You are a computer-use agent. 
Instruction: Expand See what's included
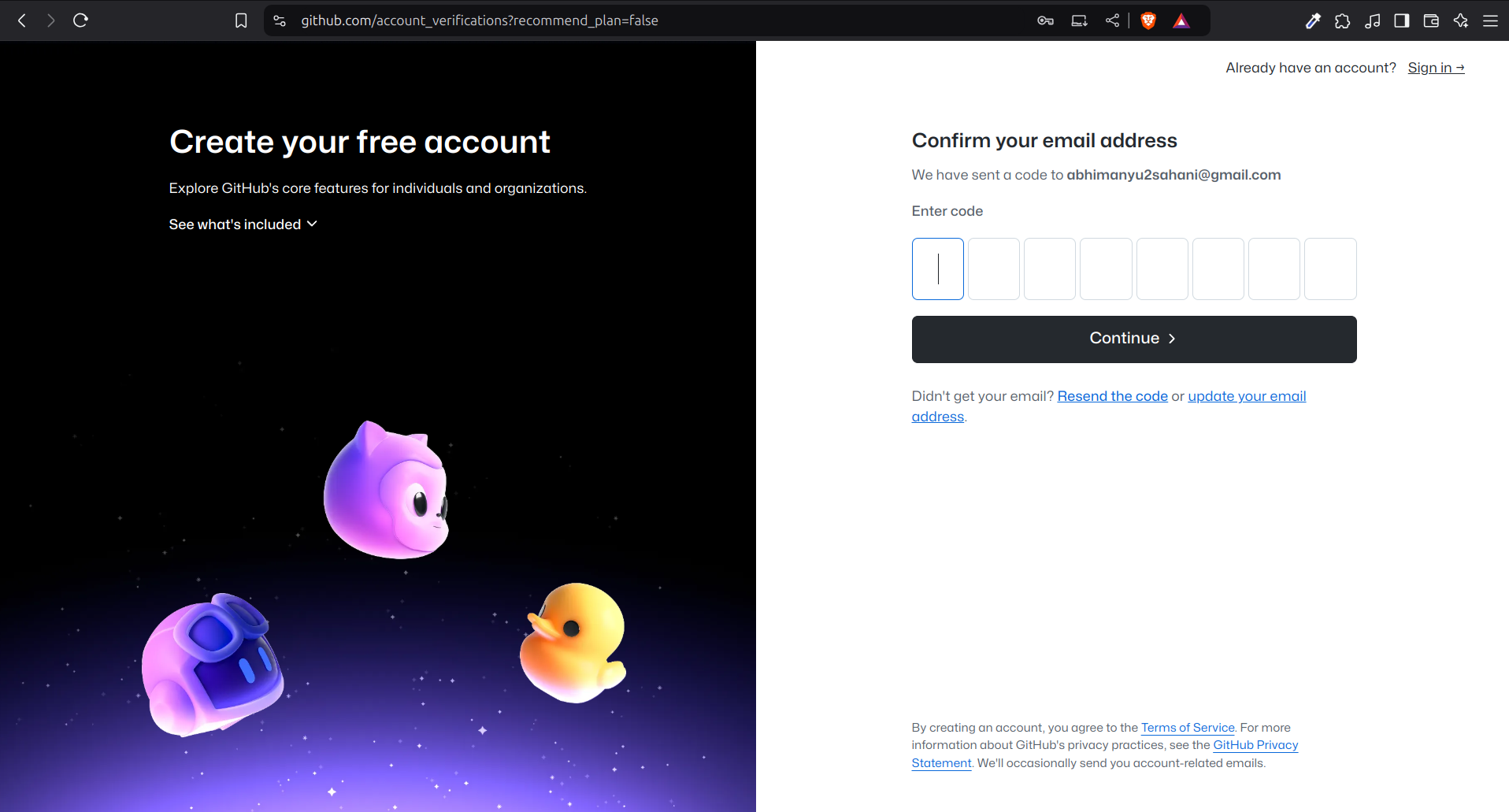(243, 224)
